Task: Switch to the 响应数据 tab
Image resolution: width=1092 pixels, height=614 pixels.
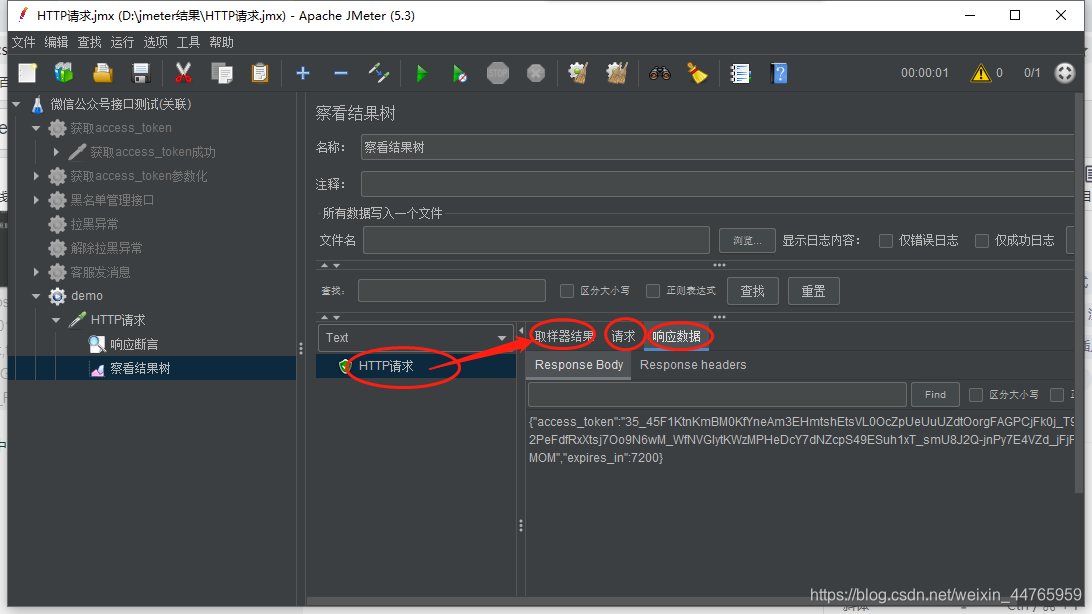Action: pyautogui.click(x=676, y=337)
